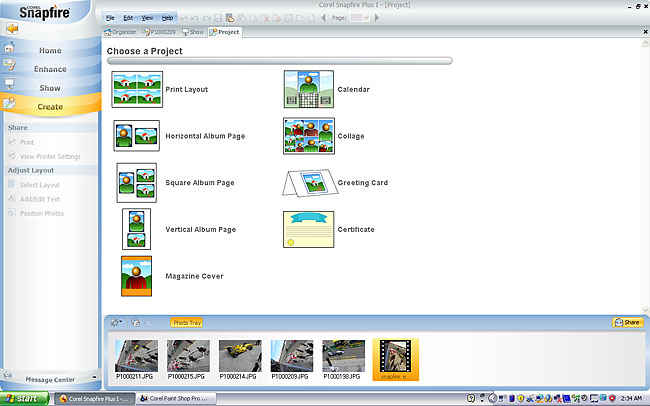Select the Square Album Page icon
The image size is (650, 406).
click(136, 183)
